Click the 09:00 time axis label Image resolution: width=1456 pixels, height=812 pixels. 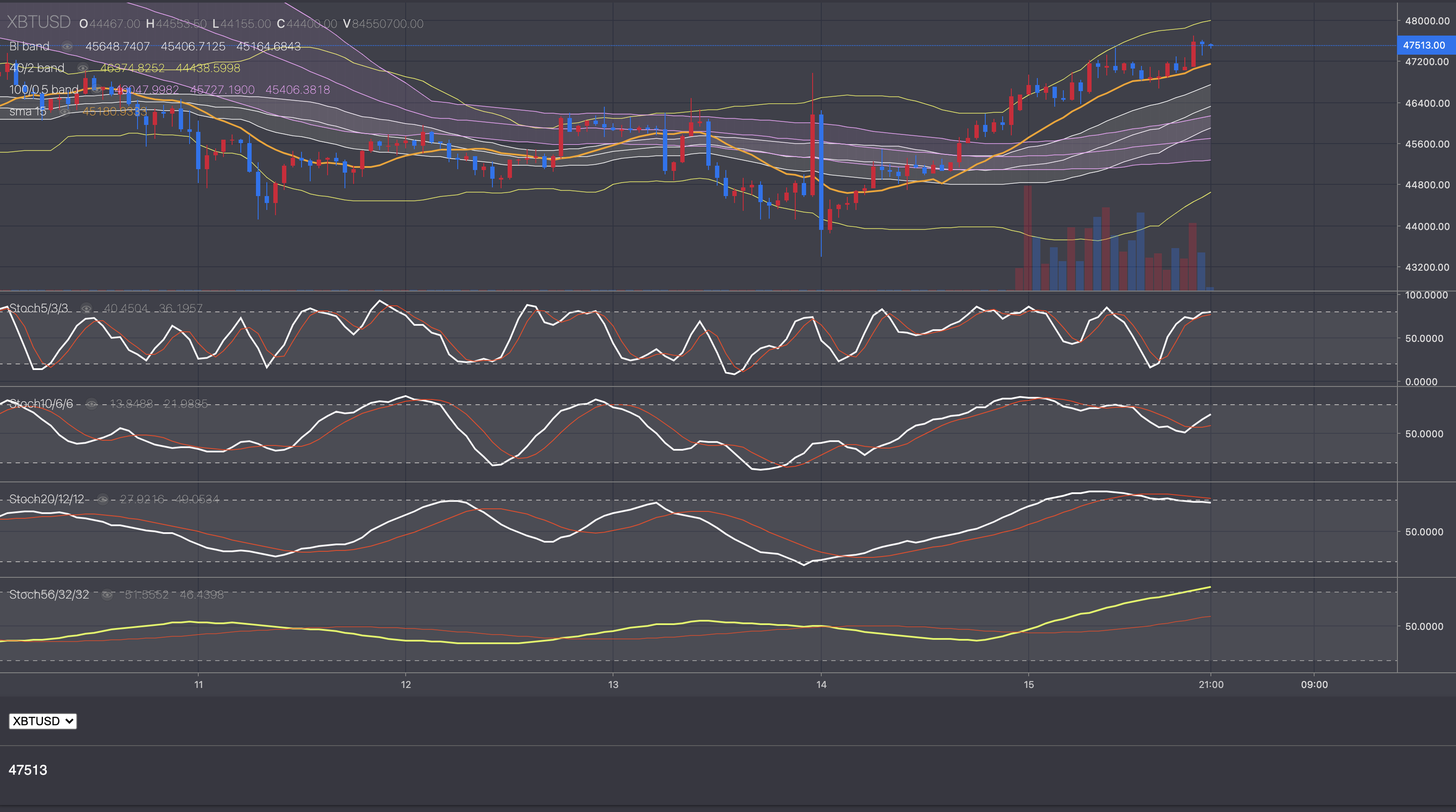[x=1314, y=685]
